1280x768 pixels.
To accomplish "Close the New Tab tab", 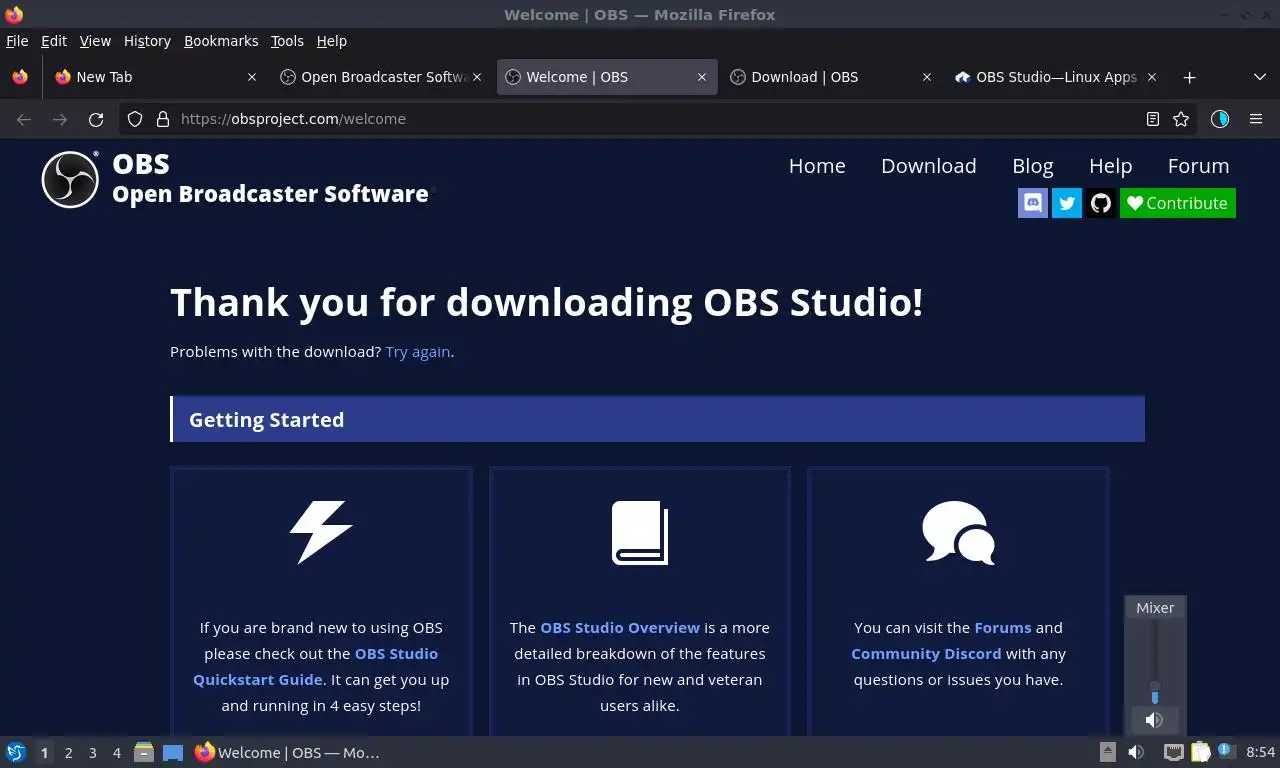I will coord(252,77).
